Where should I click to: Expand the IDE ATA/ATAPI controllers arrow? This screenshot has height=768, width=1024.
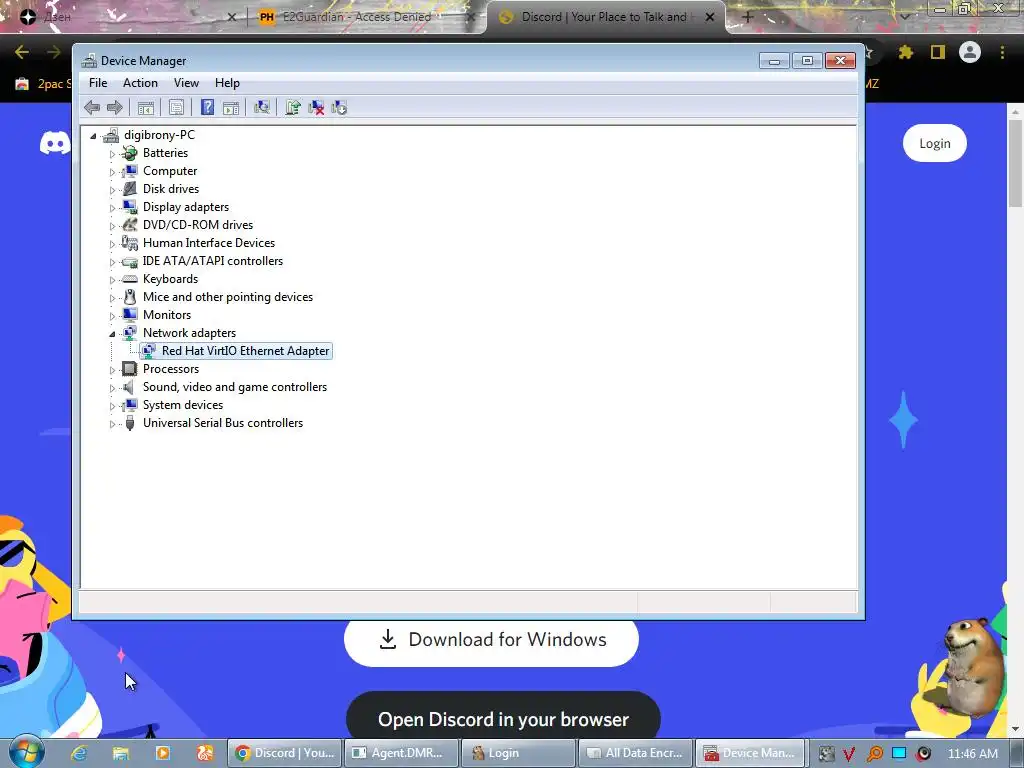click(x=112, y=262)
